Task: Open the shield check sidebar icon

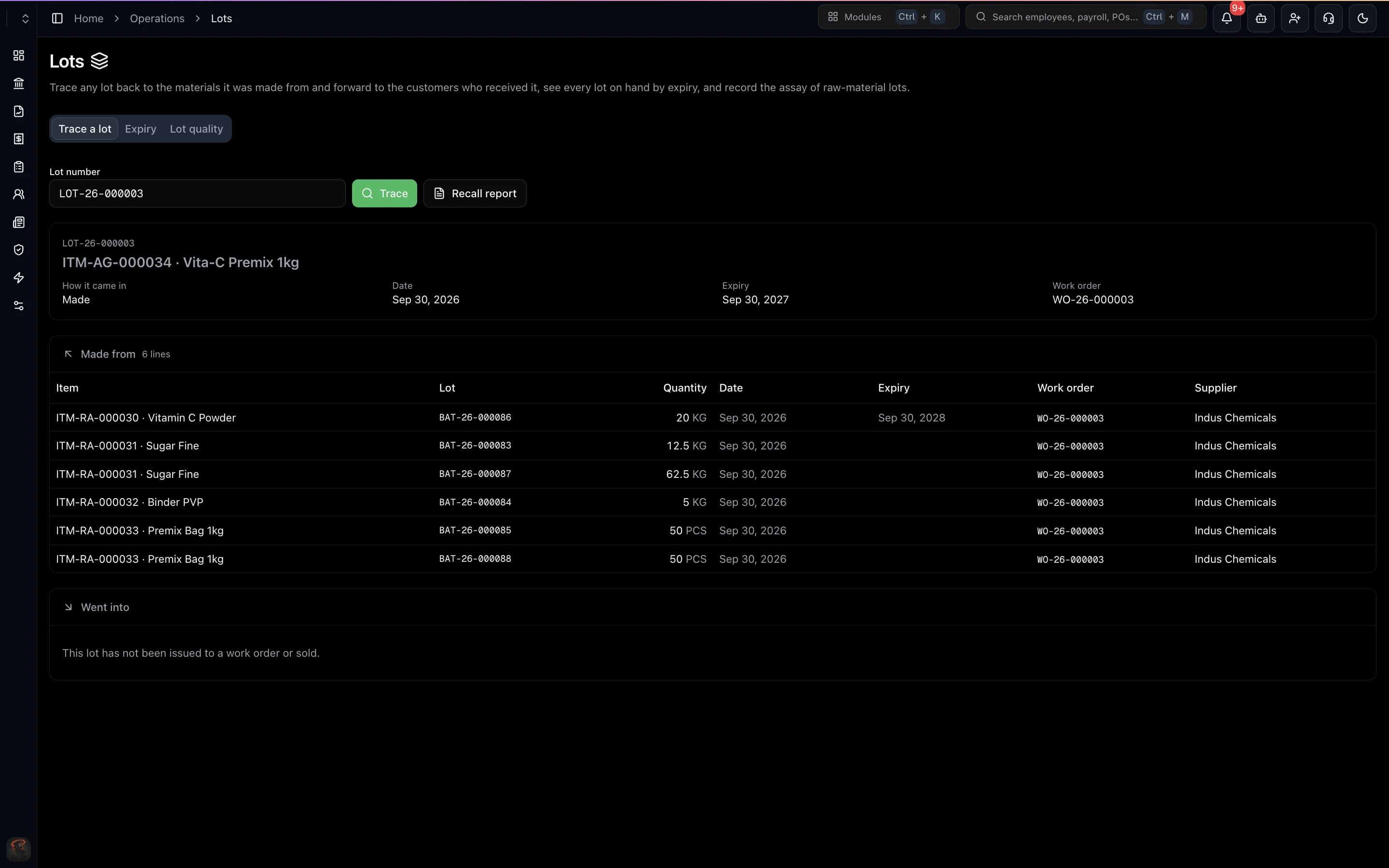Action: [x=18, y=250]
